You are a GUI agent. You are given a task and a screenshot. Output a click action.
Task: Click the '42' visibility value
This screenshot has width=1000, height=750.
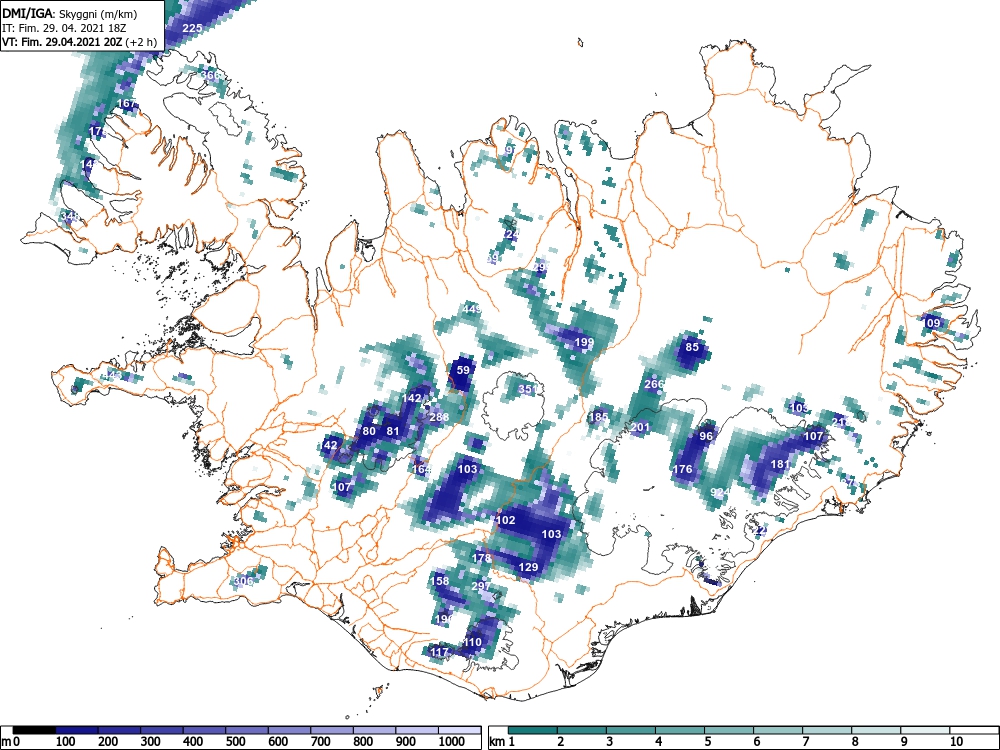coord(330,445)
